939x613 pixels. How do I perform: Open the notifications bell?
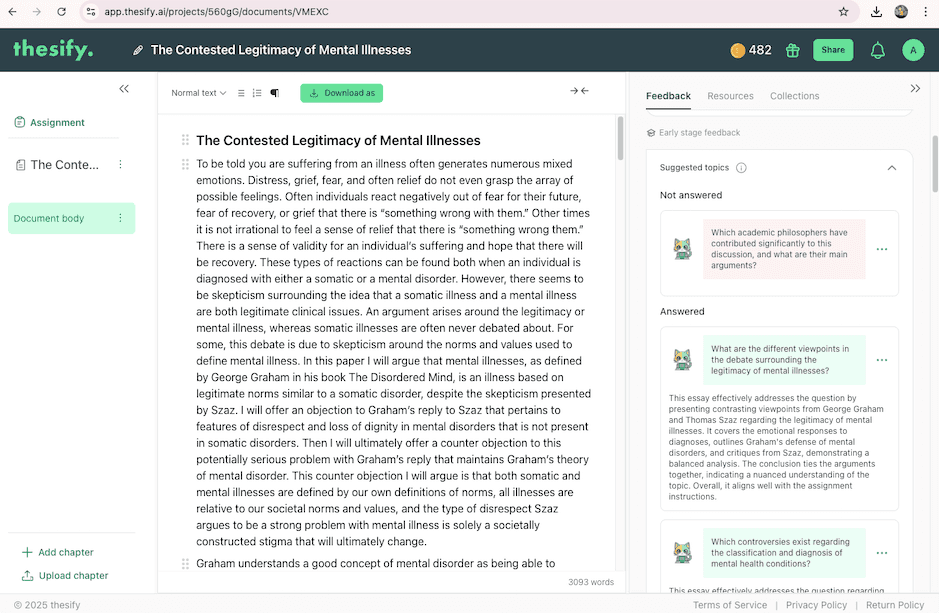coord(877,49)
